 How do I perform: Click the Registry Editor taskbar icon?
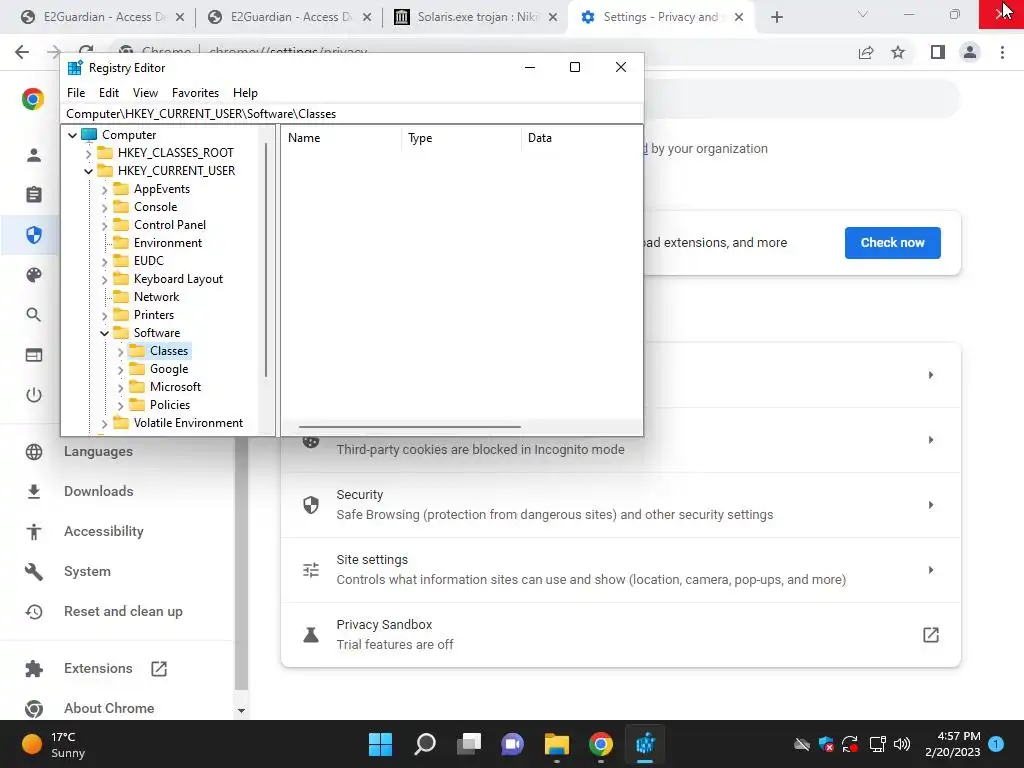pos(645,744)
